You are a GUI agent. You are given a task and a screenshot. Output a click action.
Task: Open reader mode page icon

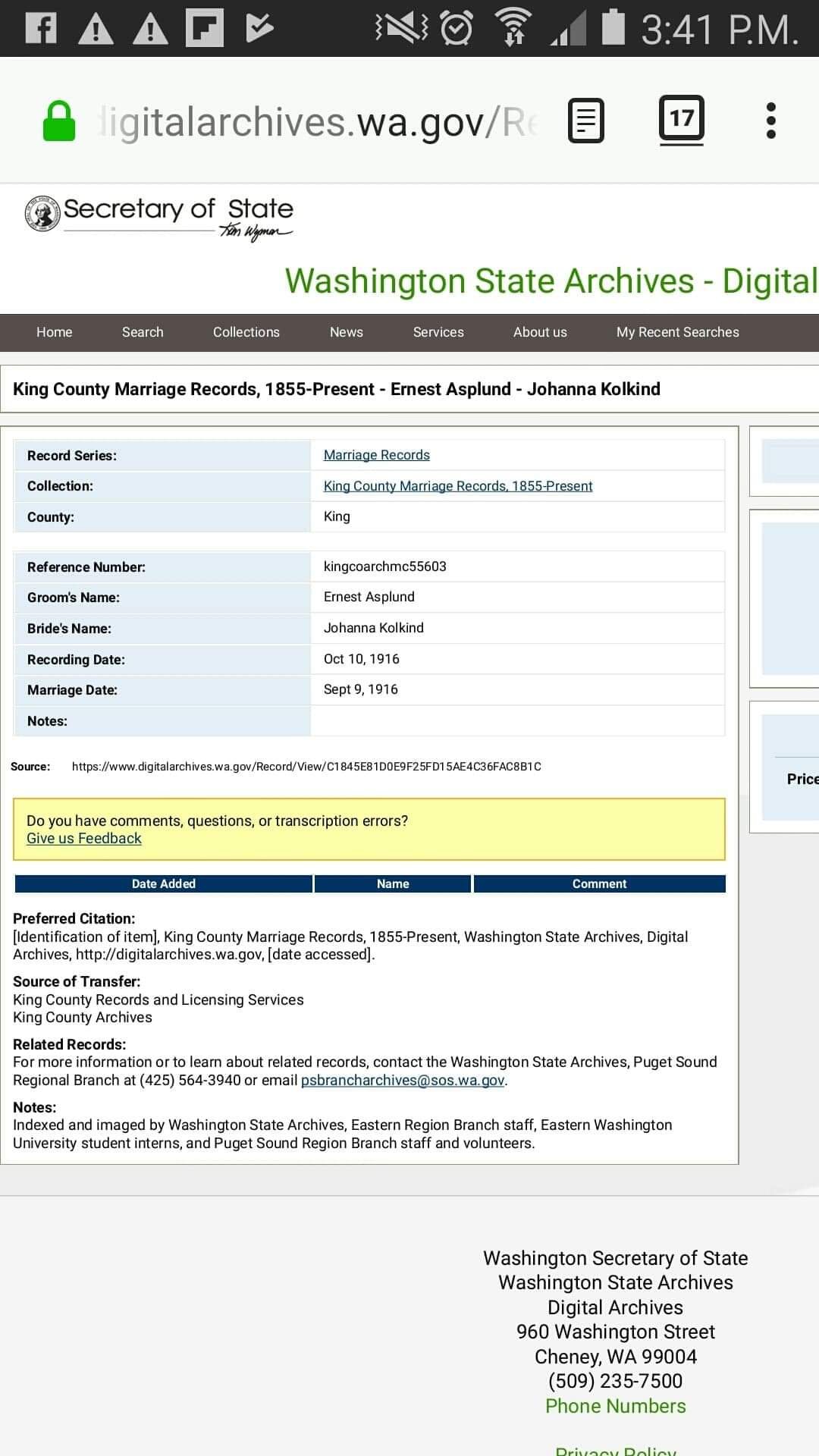[x=586, y=121]
